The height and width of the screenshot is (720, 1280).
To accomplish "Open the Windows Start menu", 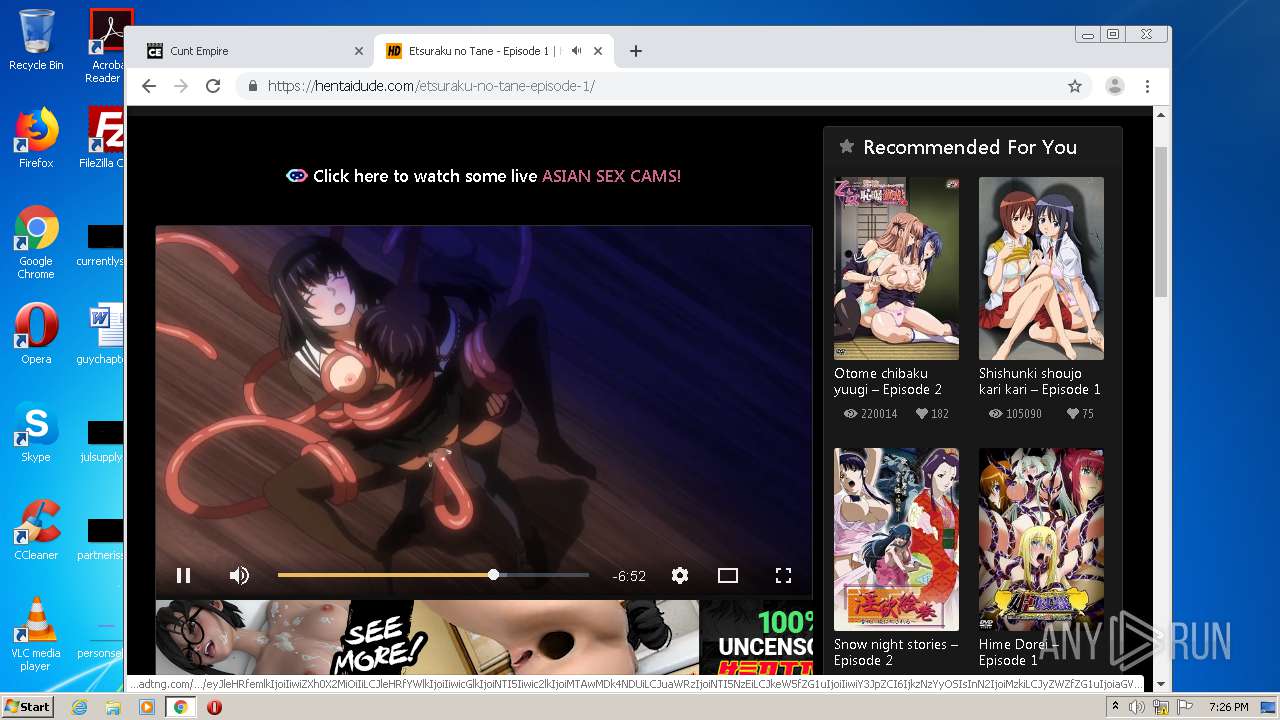I will [27, 706].
